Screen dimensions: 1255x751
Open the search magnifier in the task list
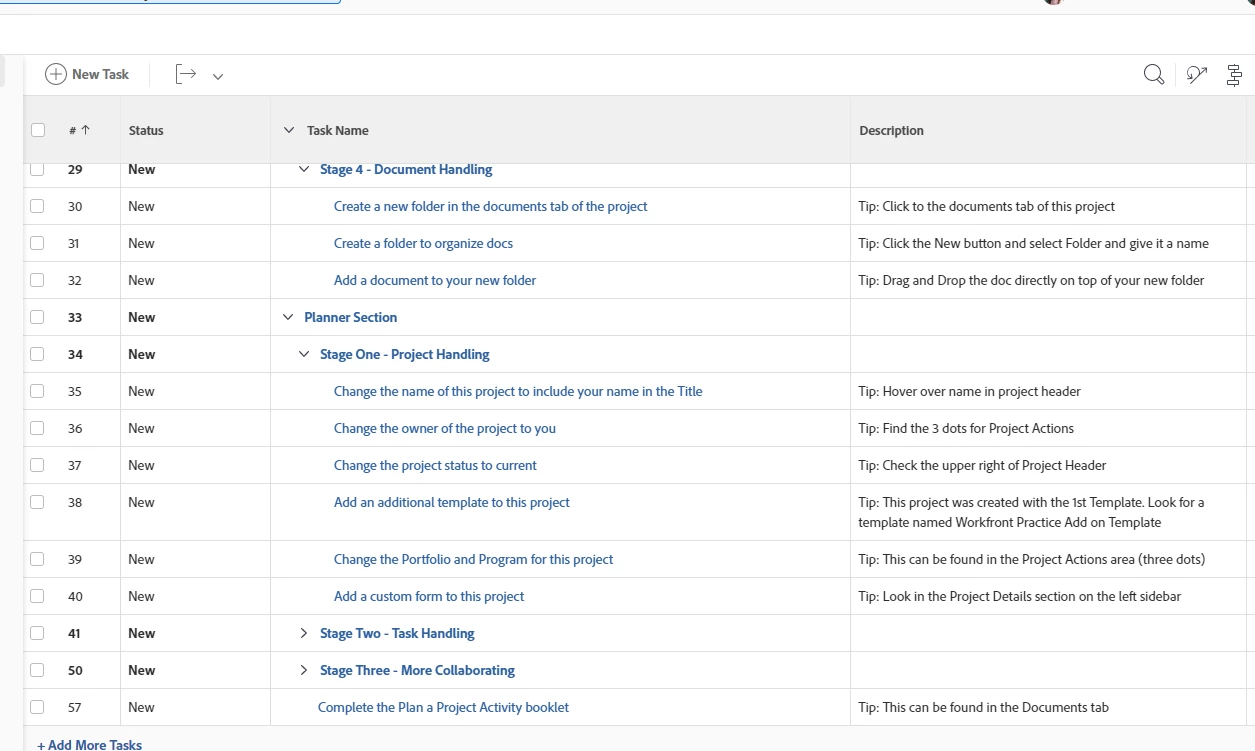tap(1153, 74)
